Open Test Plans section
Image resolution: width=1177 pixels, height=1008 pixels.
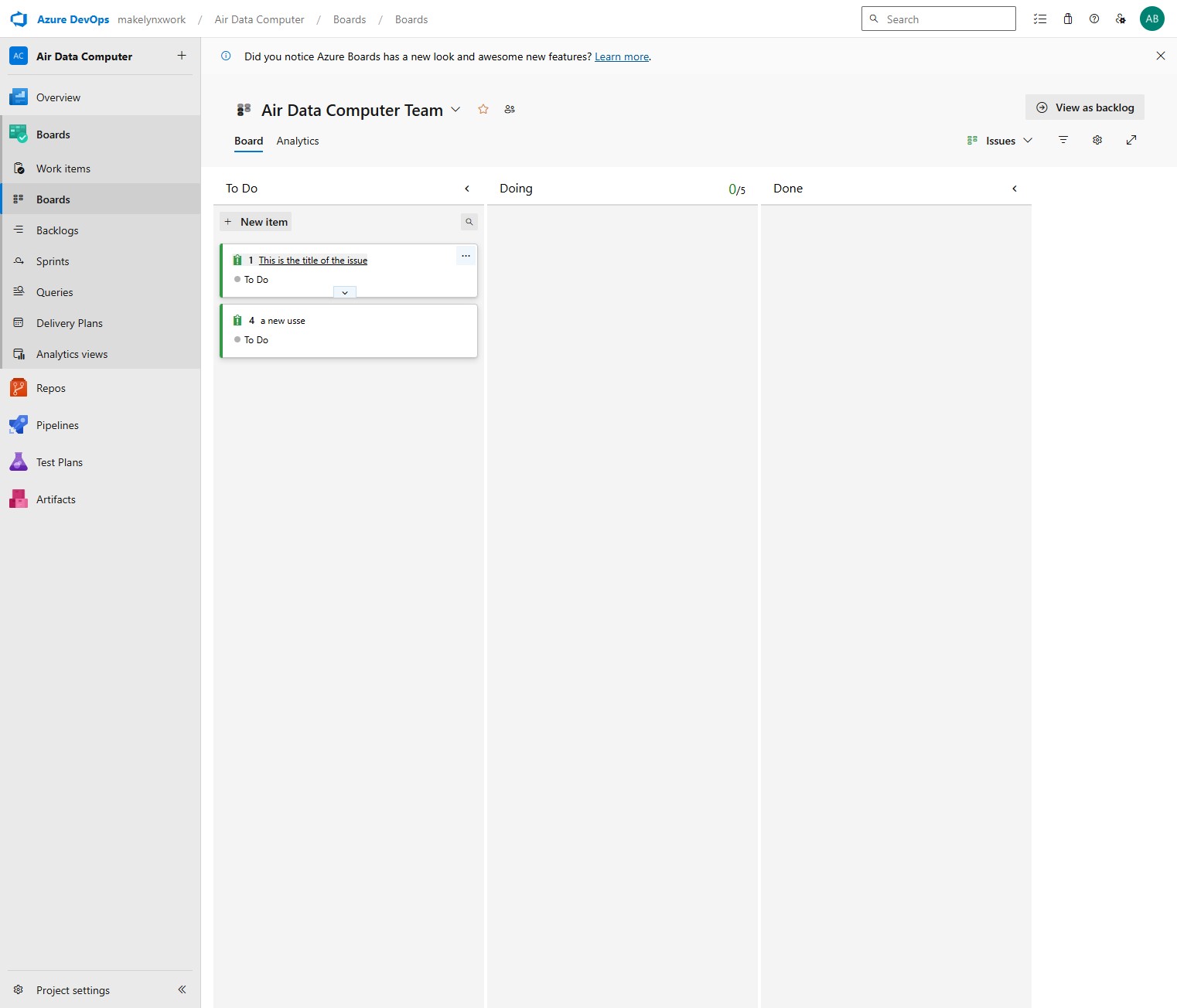pyautogui.click(x=101, y=462)
